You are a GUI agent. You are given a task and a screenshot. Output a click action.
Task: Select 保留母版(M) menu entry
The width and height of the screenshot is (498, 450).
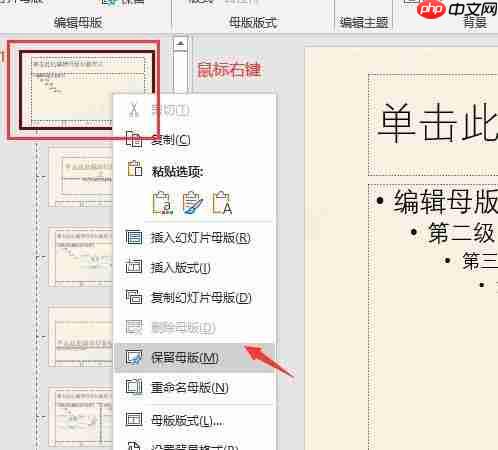[x=194, y=358]
